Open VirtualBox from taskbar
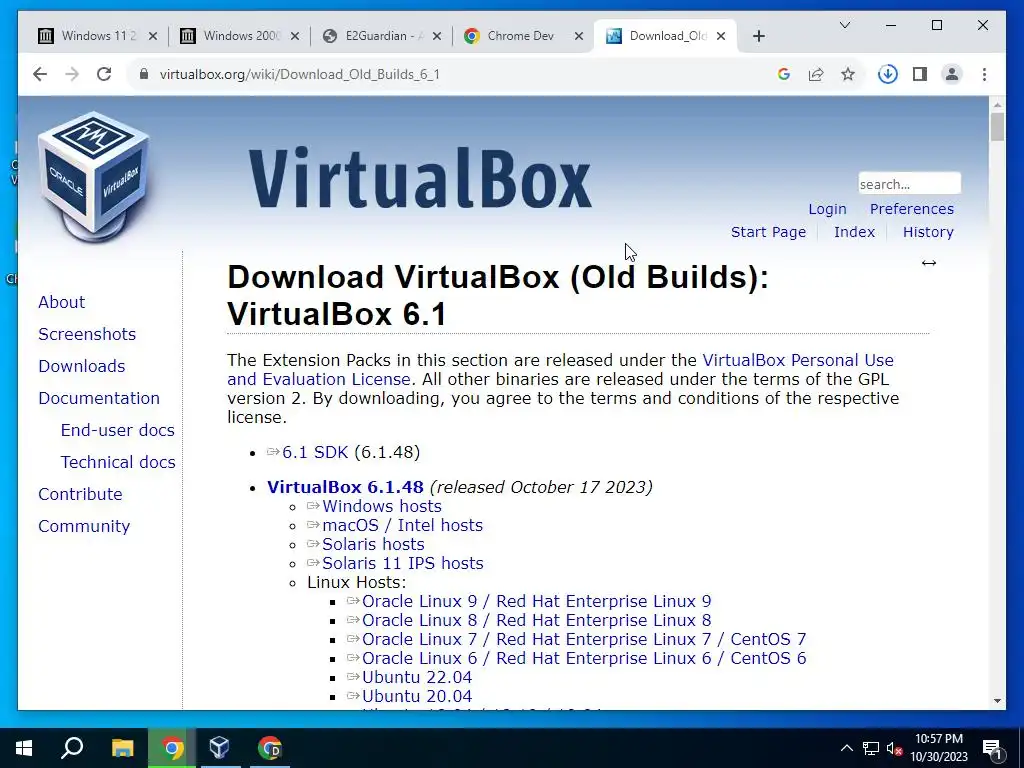The height and width of the screenshot is (768, 1024). coord(219,748)
